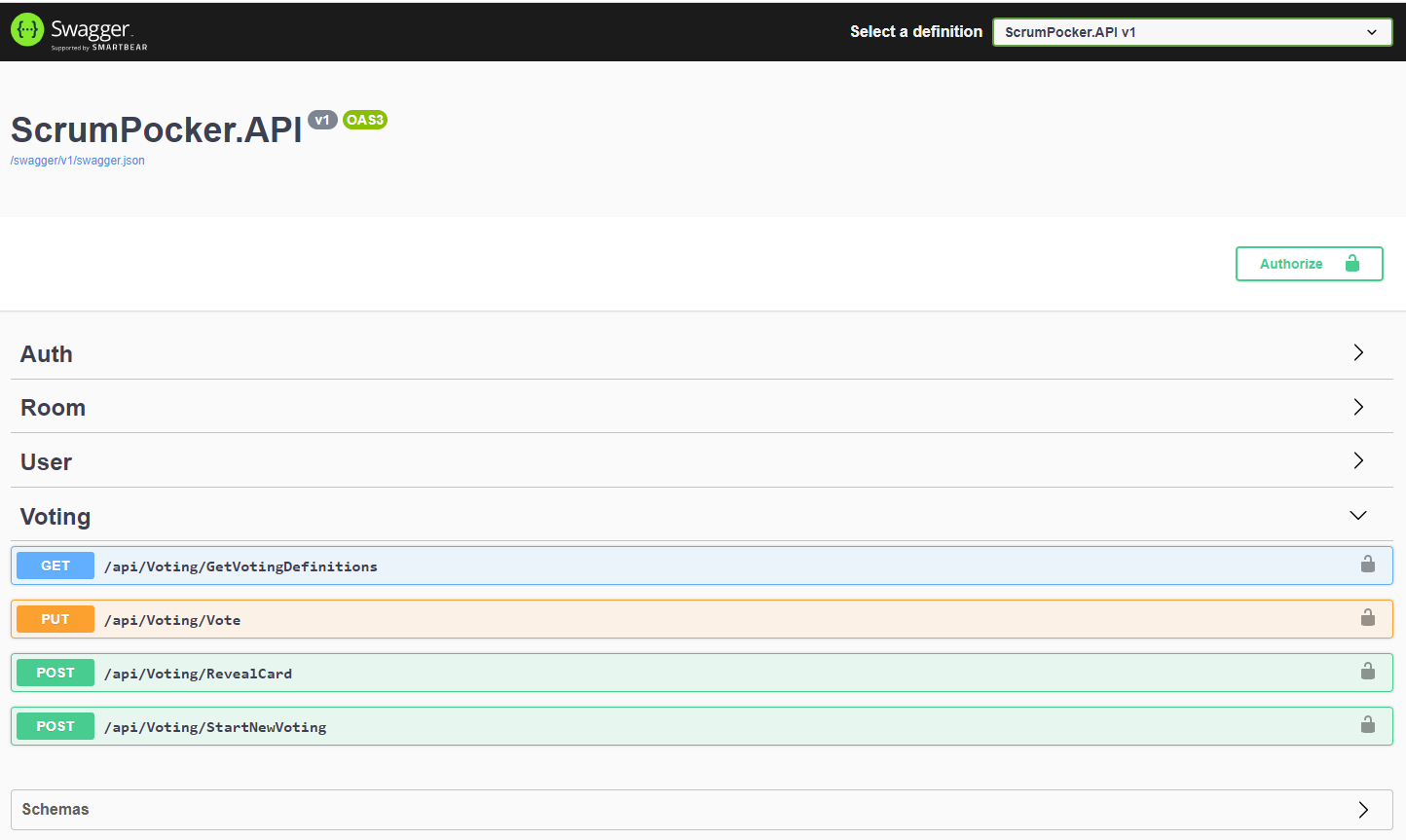Expand the Room section chevron
This screenshot has height=840, width=1406.
[1358, 407]
